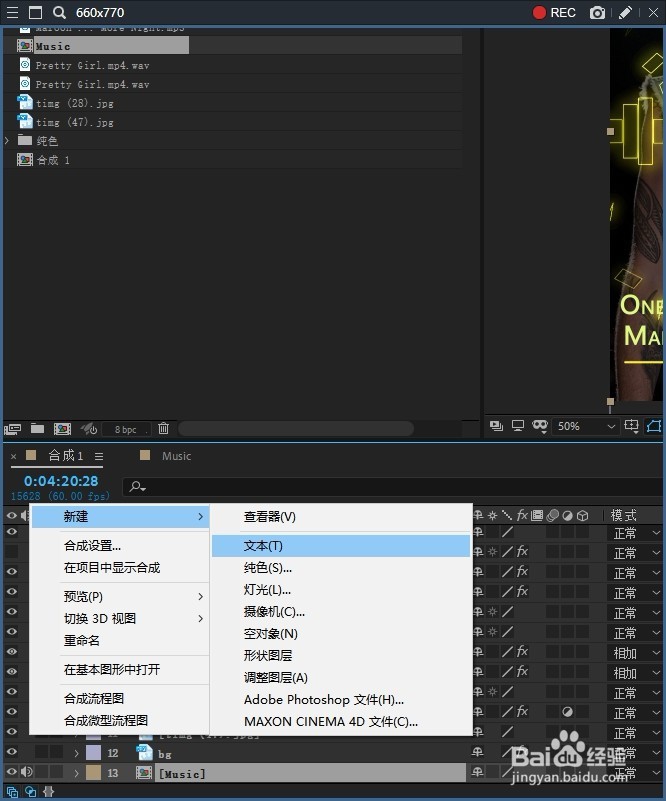Click 合成1 tab label color swatch

pyautogui.click(x=31, y=455)
